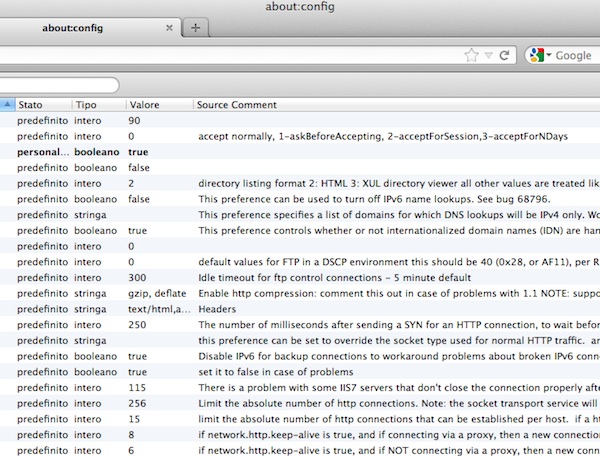Sort by Source Comment column header

click(396, 104)
